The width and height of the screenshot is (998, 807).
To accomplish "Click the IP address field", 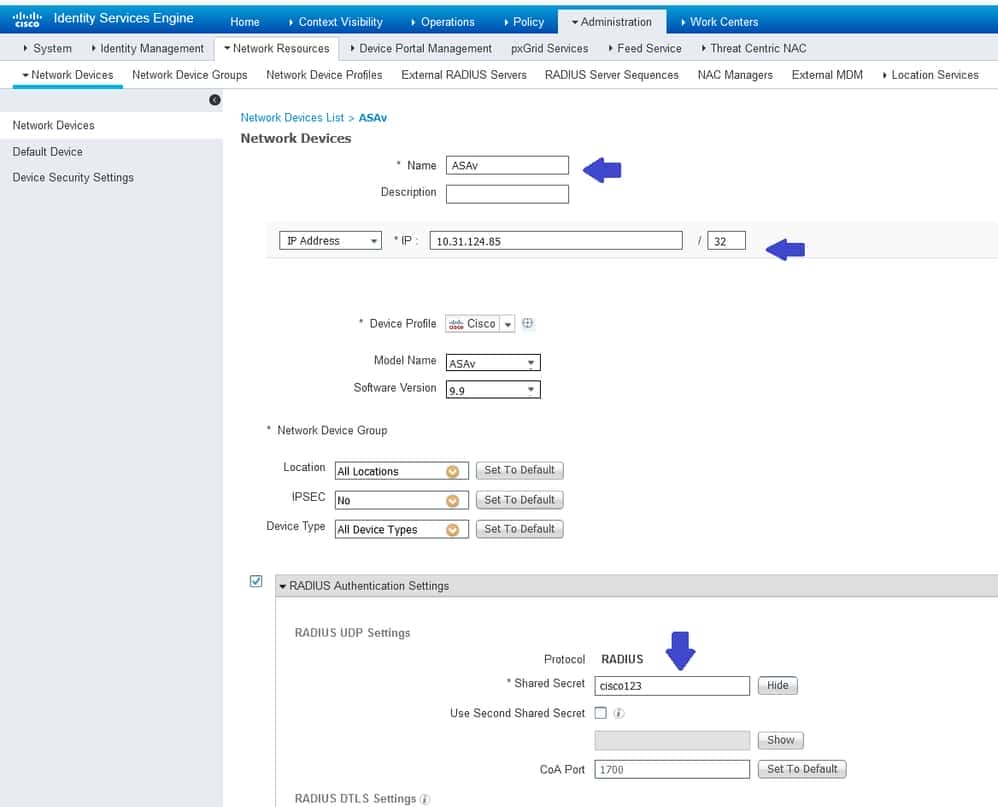I will pos(556,241).
